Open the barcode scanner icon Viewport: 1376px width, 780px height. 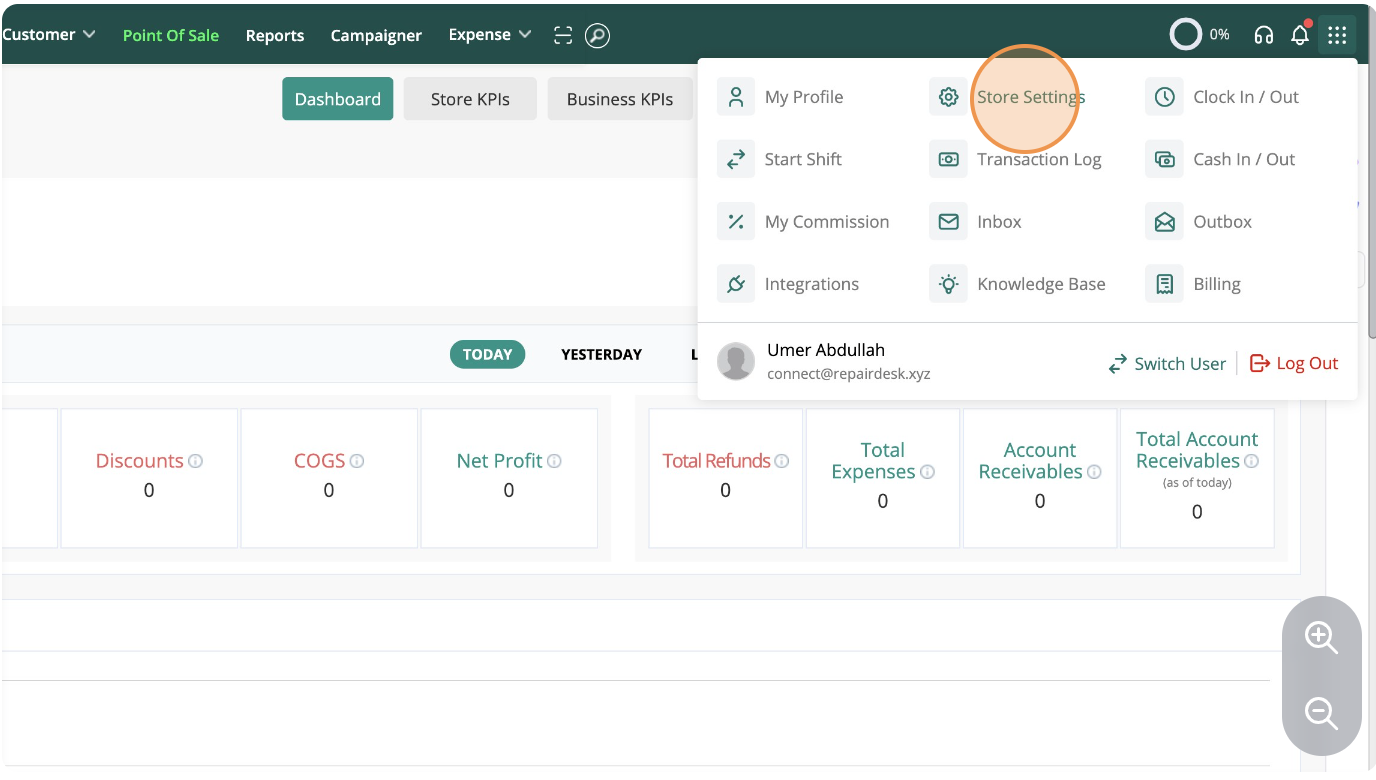tap(563, 35)
